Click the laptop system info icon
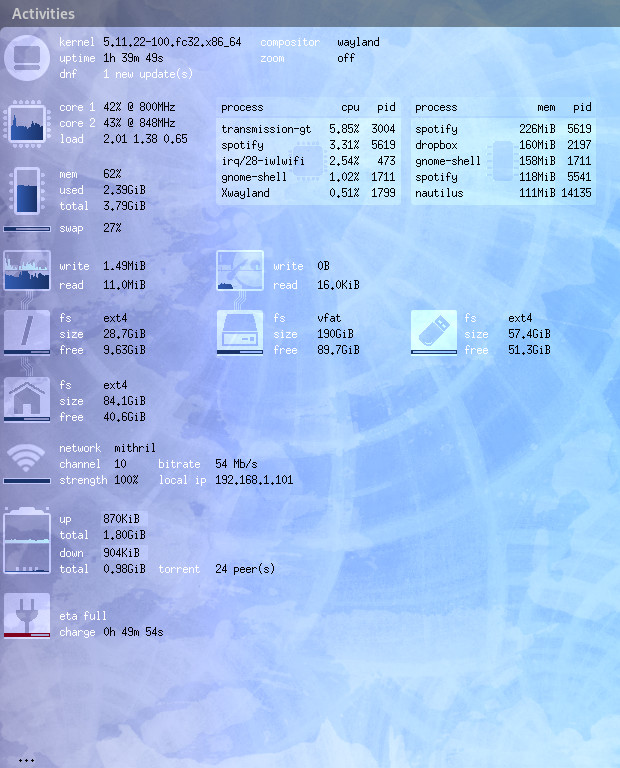 tap(27, 58)
